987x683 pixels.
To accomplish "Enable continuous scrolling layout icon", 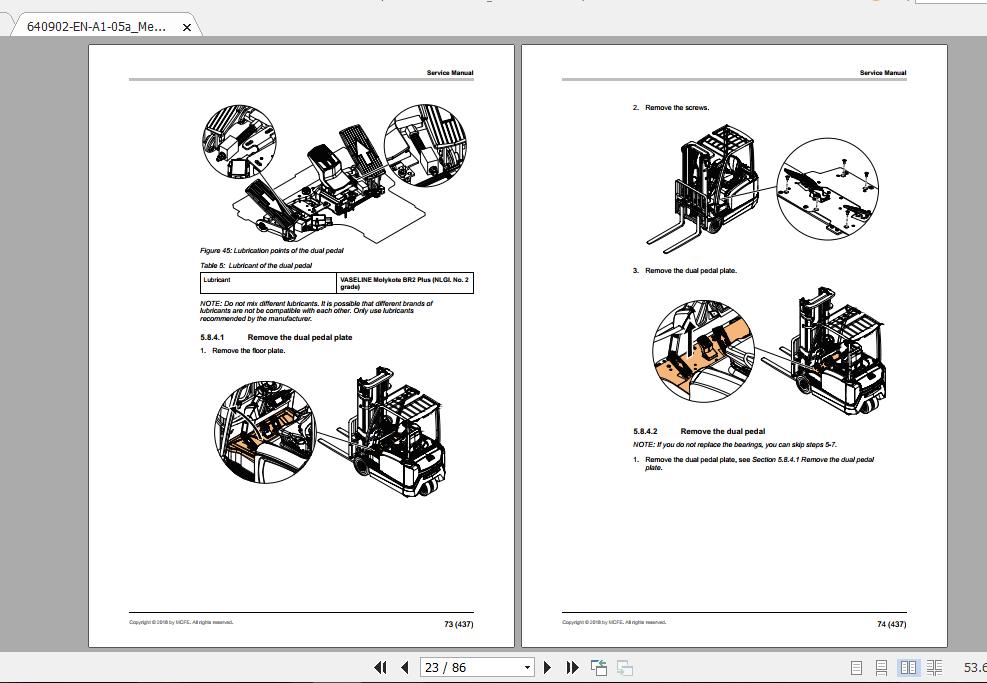I will (882, 667).
